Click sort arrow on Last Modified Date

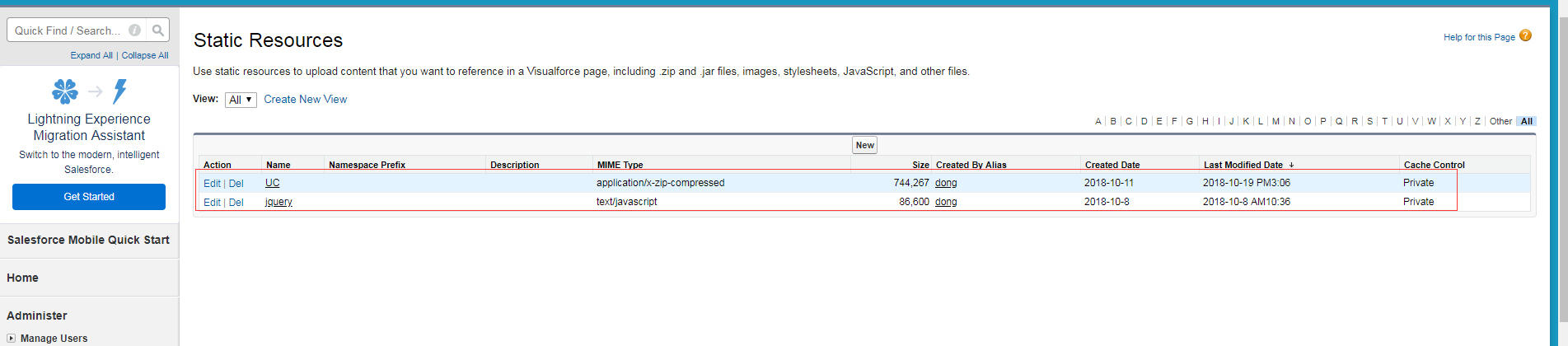tap(1291, 165)
